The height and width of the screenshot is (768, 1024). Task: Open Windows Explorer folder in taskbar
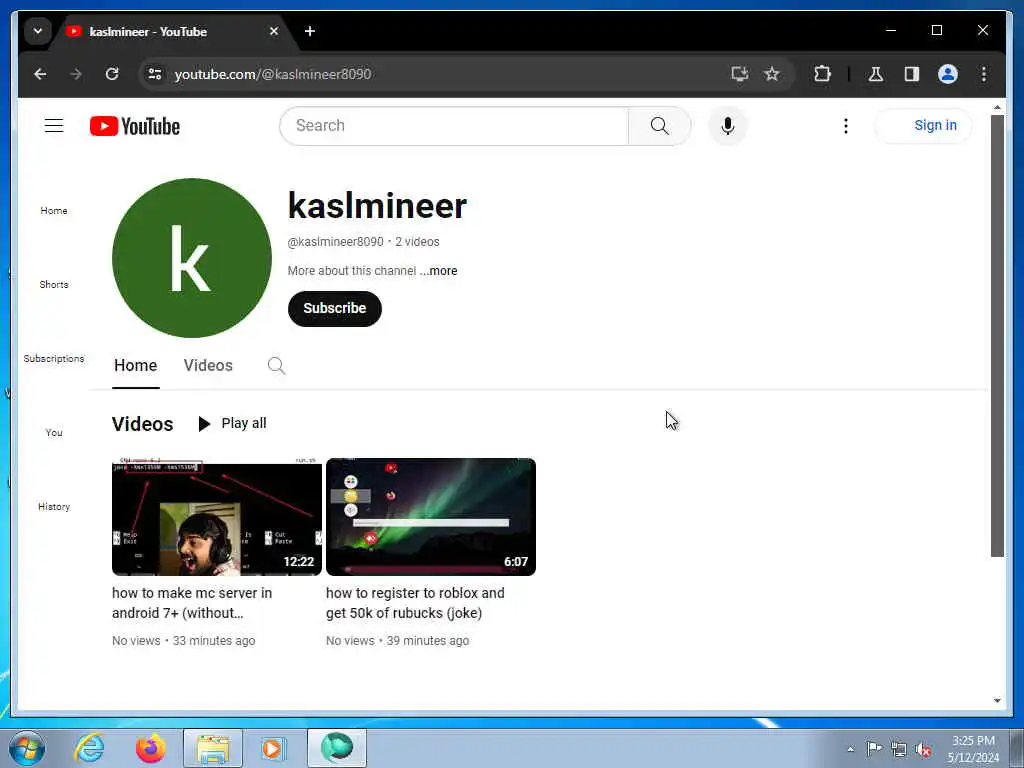tap(213, 748)
